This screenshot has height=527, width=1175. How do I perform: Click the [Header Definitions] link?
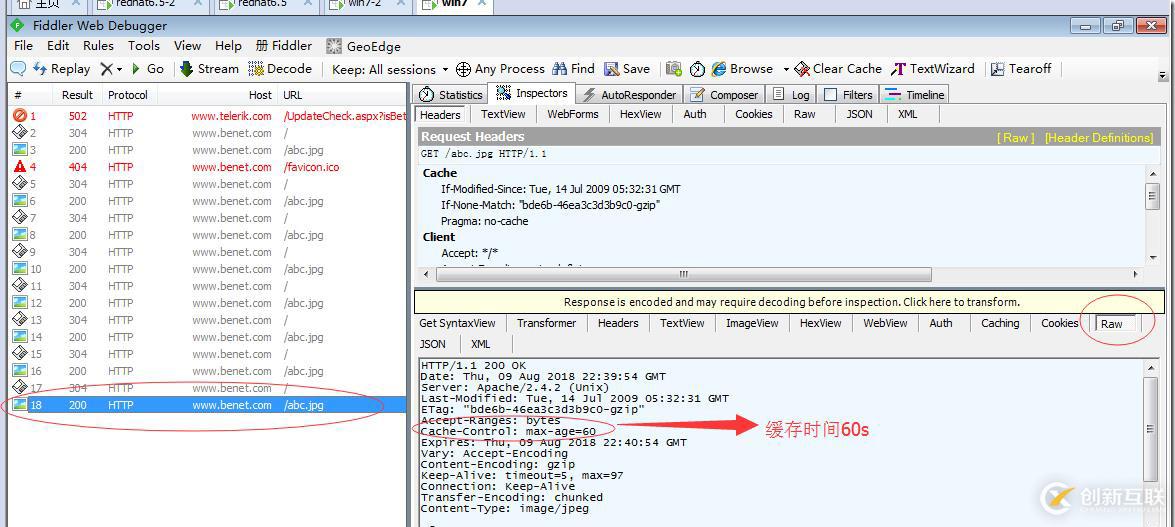pyautogui.click(x=1099, y=137)
